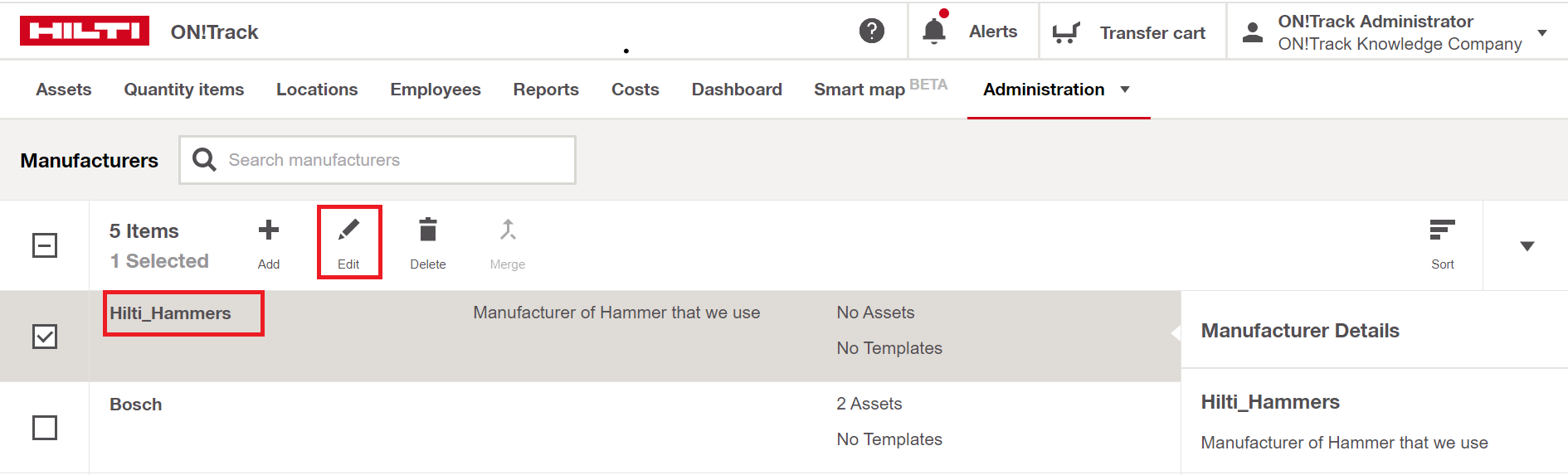
Task: Toggle the select-all manufacturers checkbox
Action: click(45, 245)
